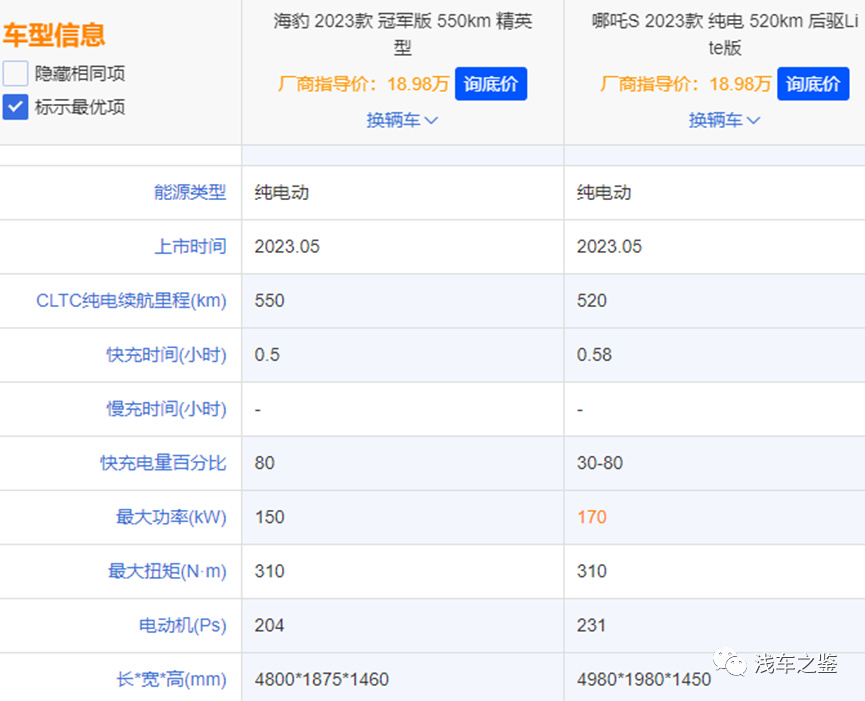Select the 520 range value cell

point(715,301)
